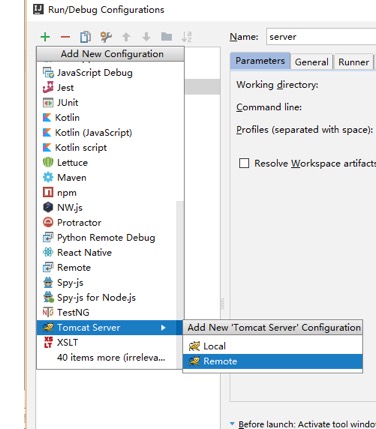376x429 pixels.
Task: Select Remote under Tomcat Server configuration
Action: tap(273, 361)
